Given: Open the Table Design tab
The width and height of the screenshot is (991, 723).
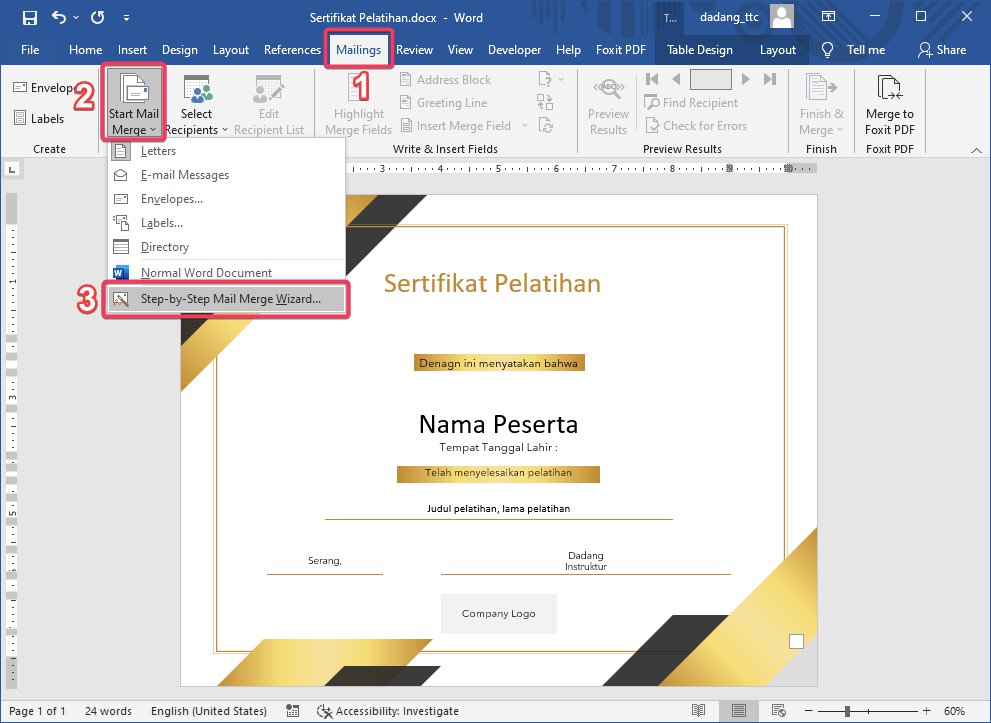Looking at the screenshot, I should pyautogui.click(x=699, y=49).
